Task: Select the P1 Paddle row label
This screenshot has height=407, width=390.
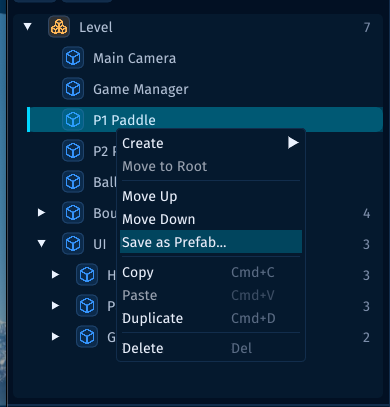Action: [124, 120]
